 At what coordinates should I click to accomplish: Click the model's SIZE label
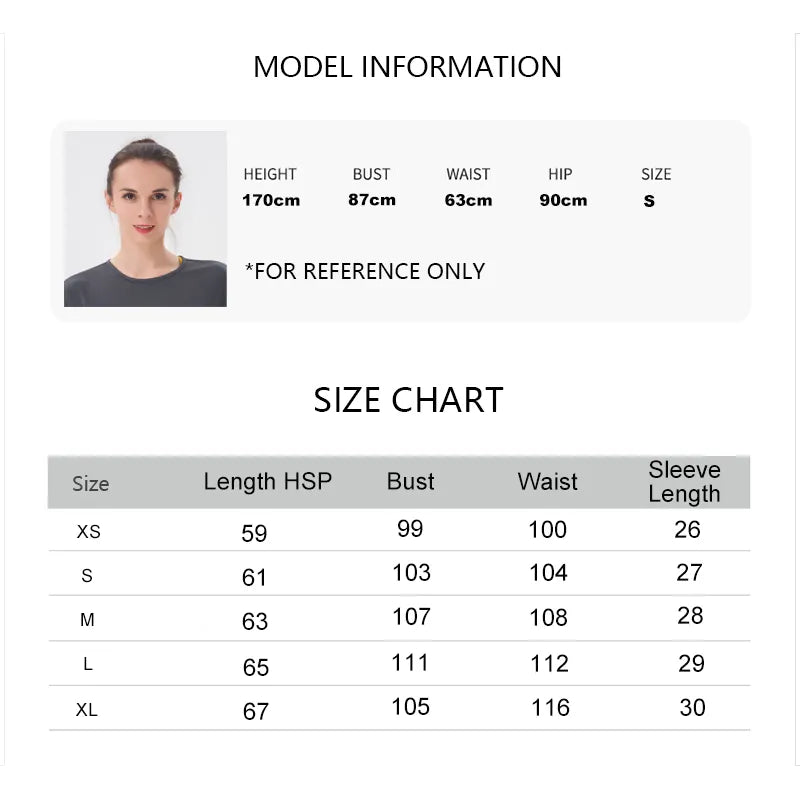tap(656, 174)
